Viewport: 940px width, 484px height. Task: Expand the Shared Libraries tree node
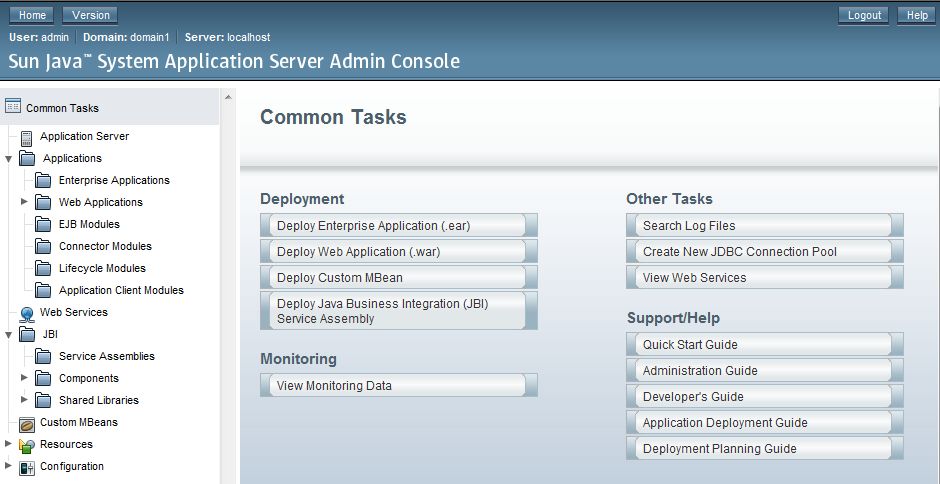(x=24, y=400)
